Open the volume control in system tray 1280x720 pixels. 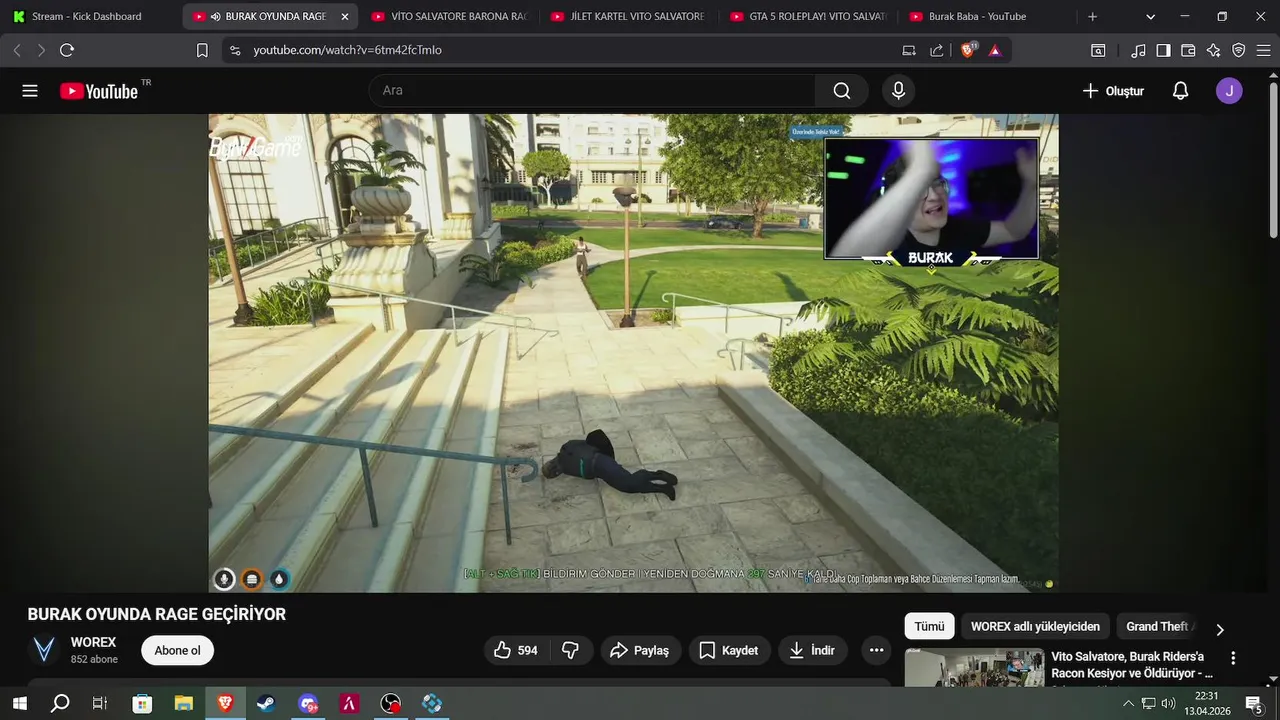1168,704
